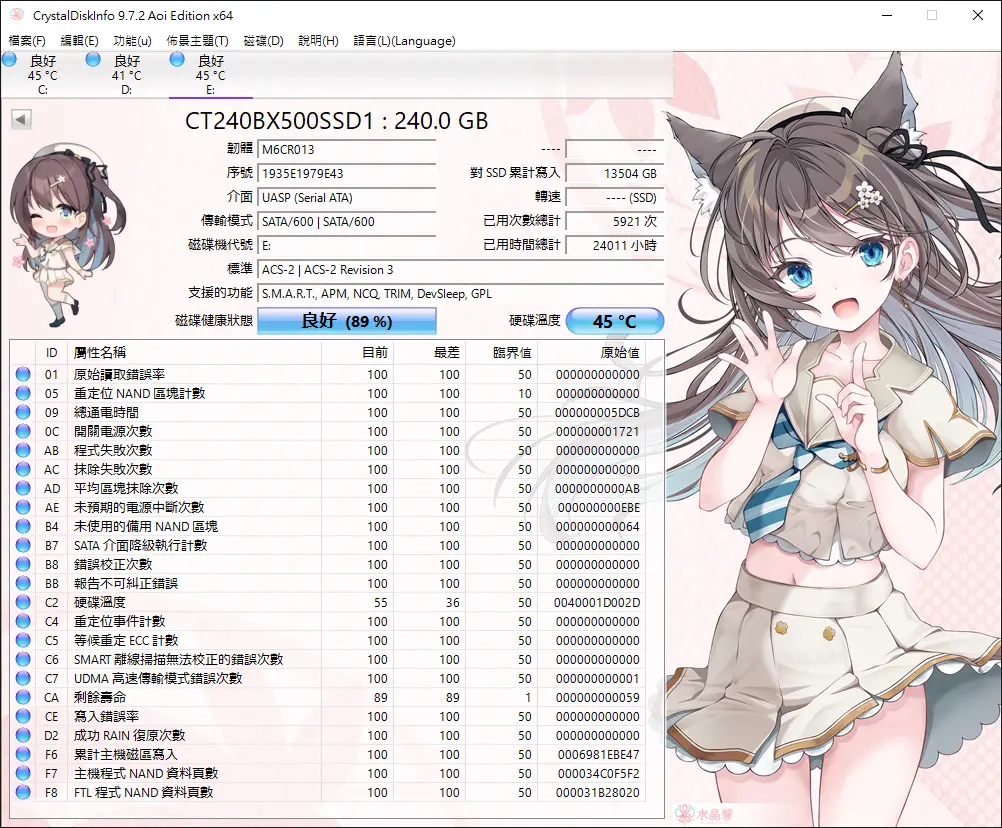Open the 編輯(E) menu
The image size is (1002, 828).
point(79,41)
